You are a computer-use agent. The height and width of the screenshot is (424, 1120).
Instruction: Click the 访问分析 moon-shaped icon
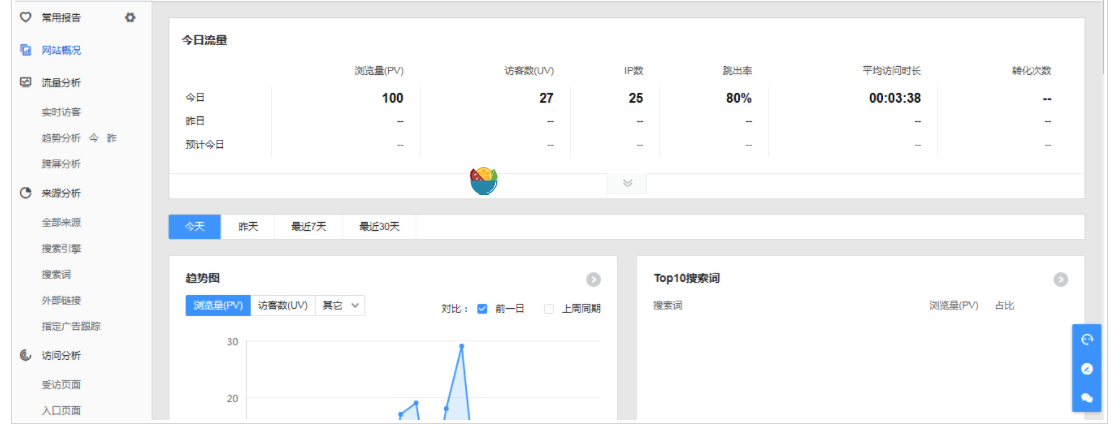(x=26, y=355)
